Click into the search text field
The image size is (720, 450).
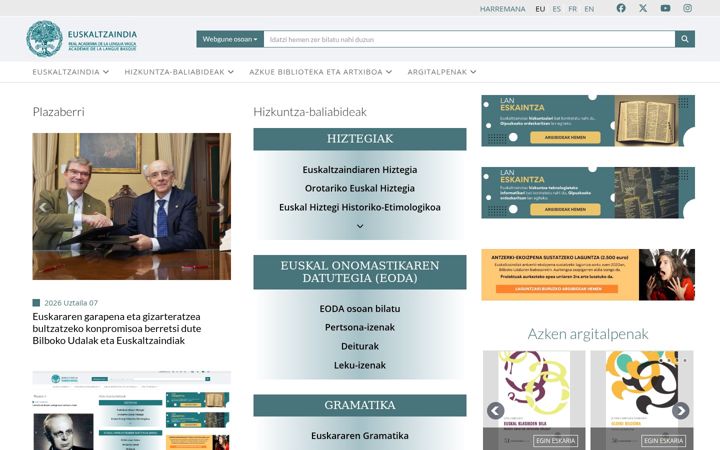coord(469,39)
